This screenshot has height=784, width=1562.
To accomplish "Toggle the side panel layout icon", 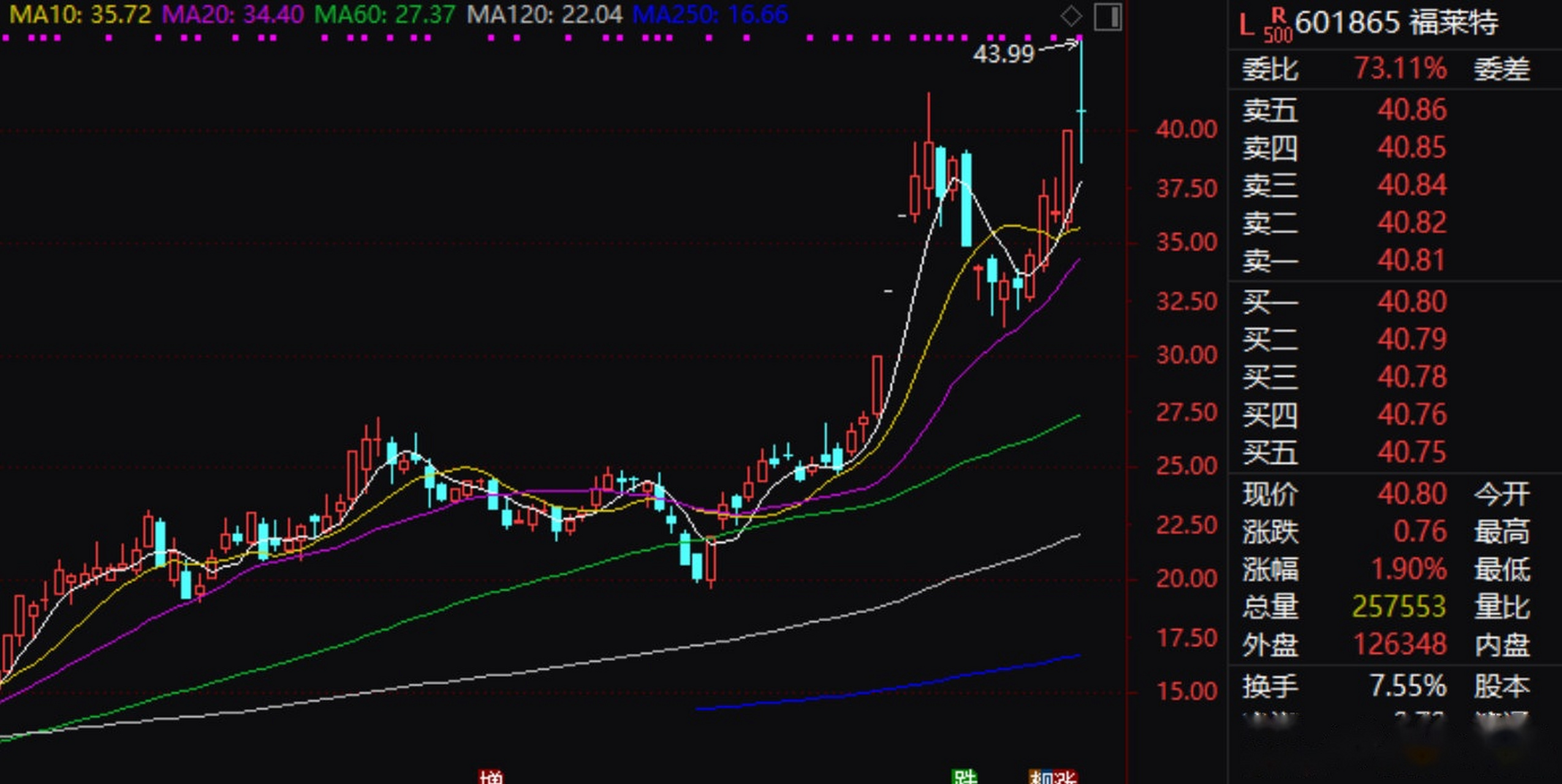I will pyautogui.click(x=1108, y=17).
